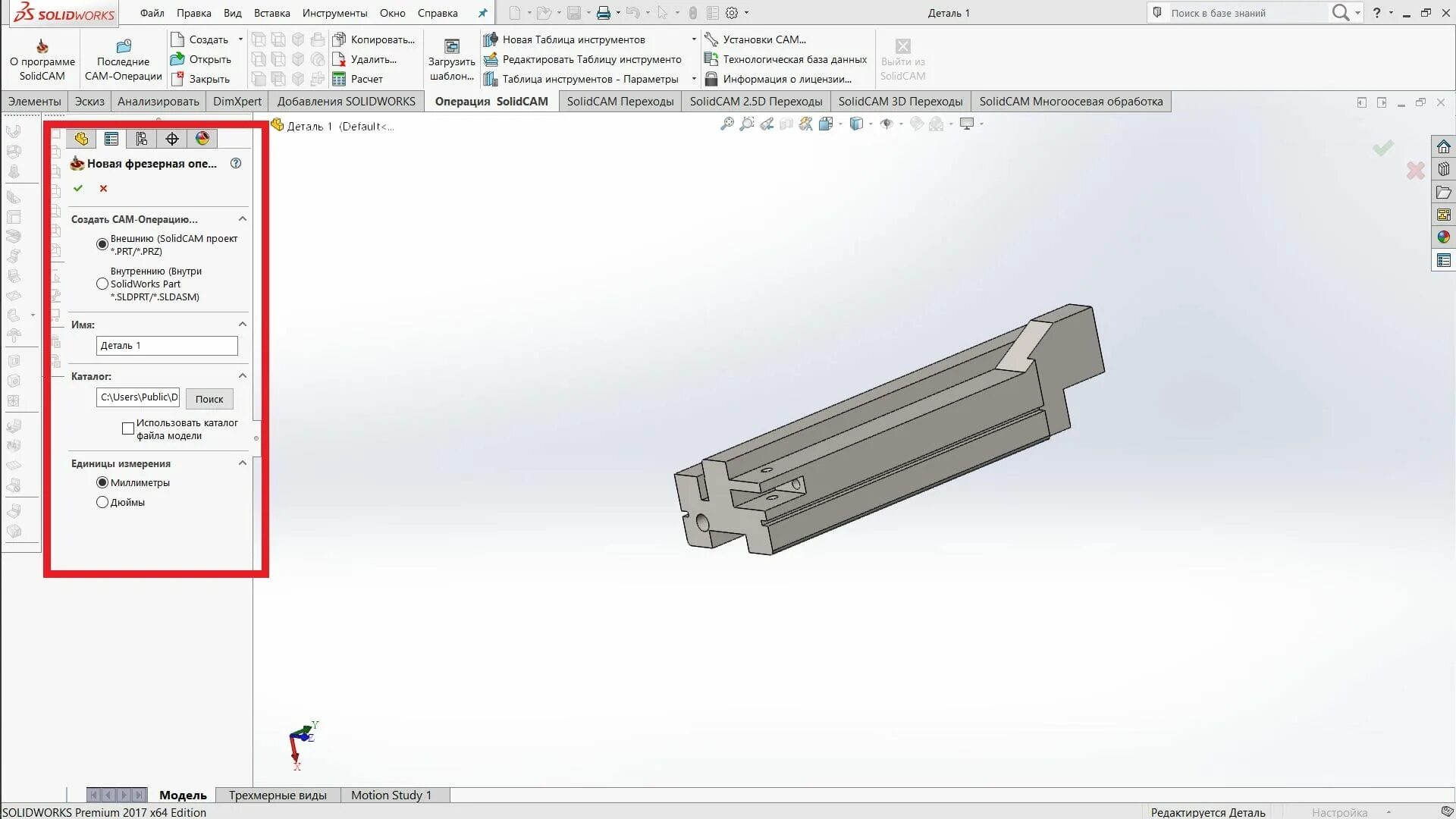Open Appearances panel via colorful sphere icon
This screenshot has width=1456, height=819.
click(x=202, y=139)
